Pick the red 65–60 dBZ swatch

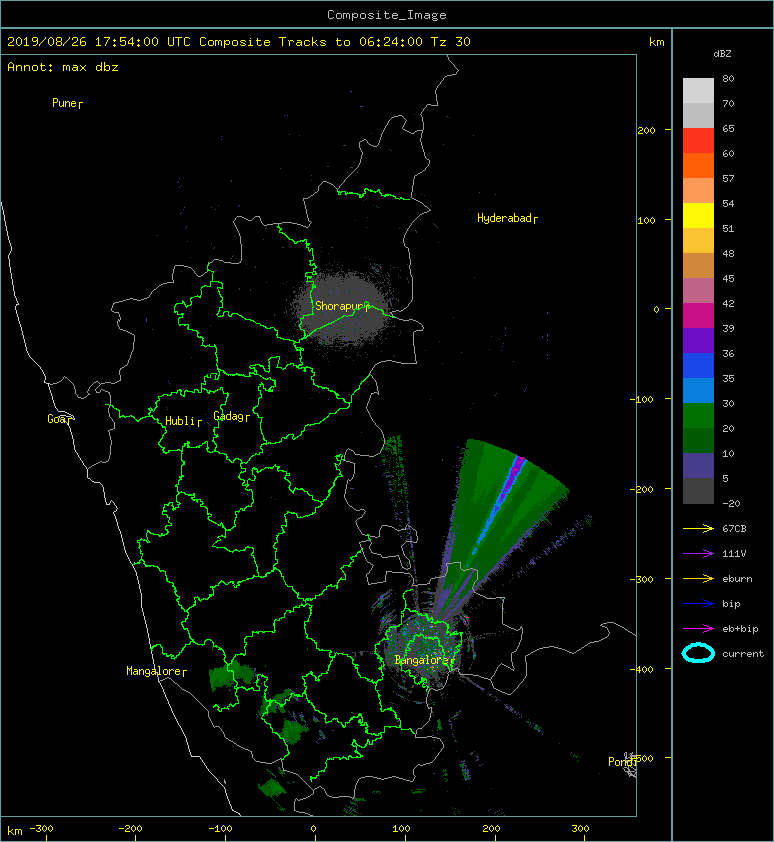click(x=698, y=141)
